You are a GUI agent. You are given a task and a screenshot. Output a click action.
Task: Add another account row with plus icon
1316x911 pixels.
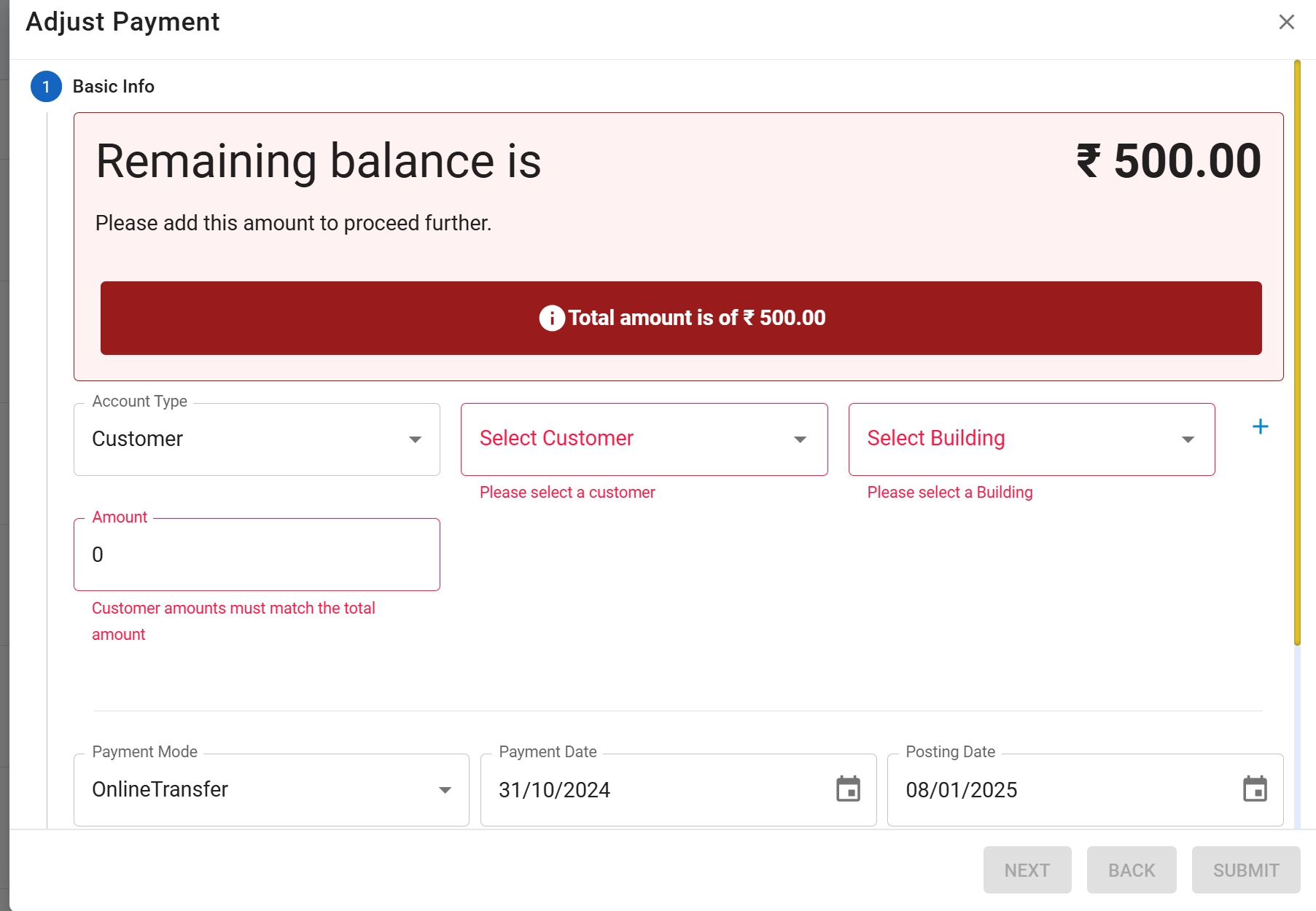[x=1260, y=426]
